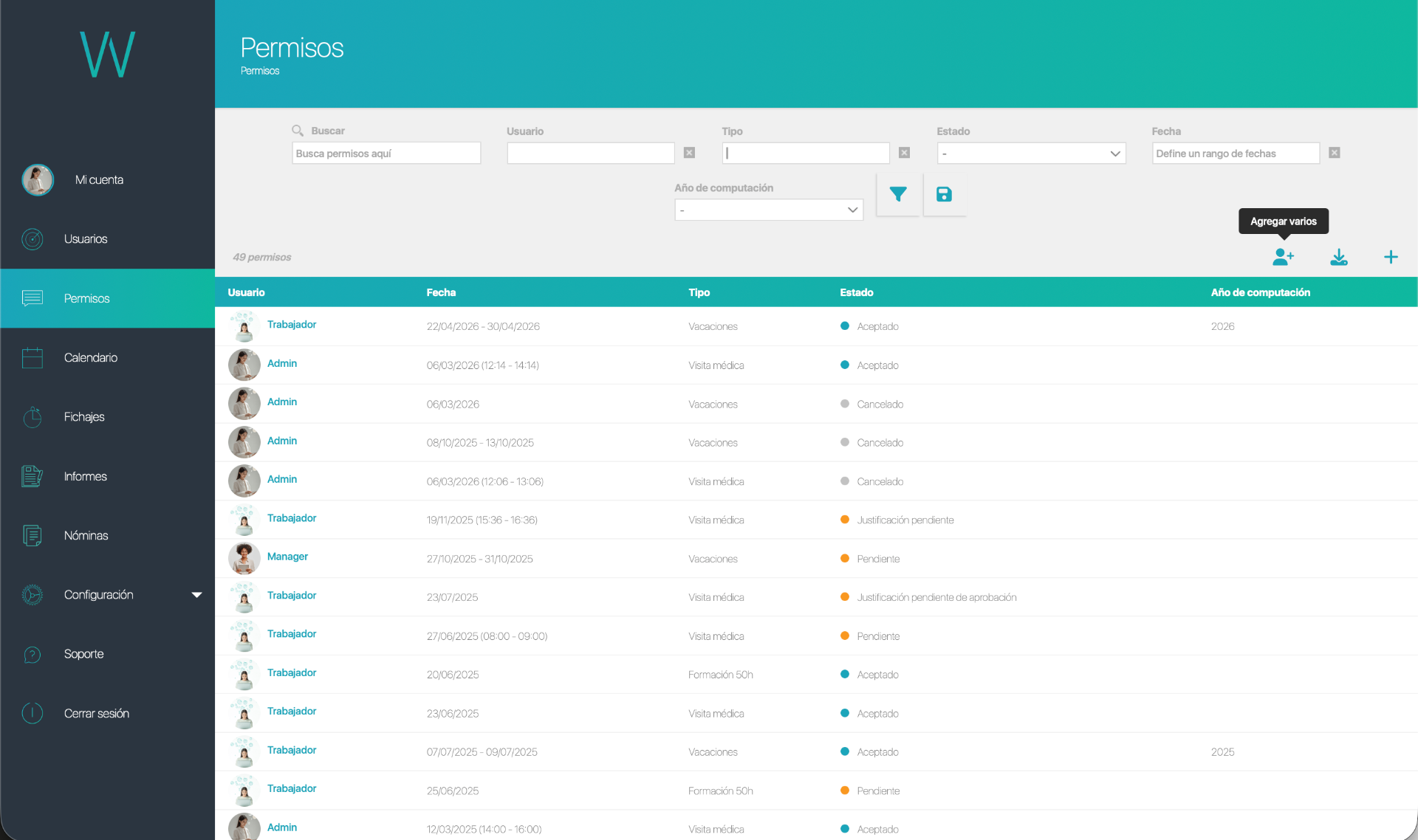This screenshot has height=840, width=1418.
Task: Open the Estado dropdown
Action: pos(1031,154)
